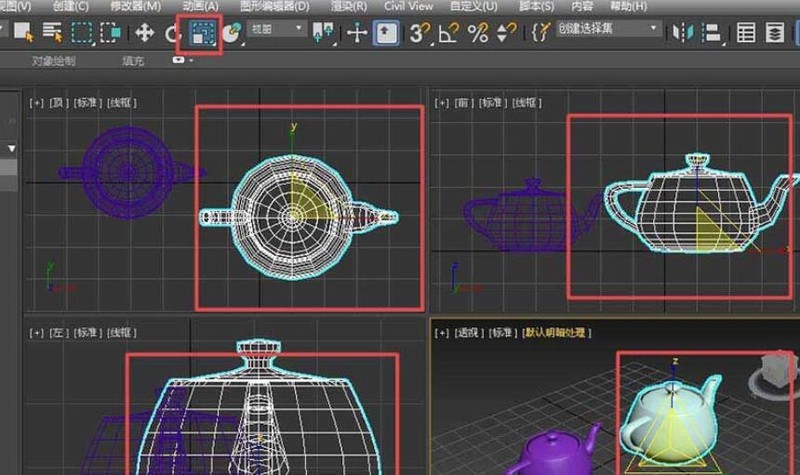Toggle Window/Crossing selection mode

[110, 33]
